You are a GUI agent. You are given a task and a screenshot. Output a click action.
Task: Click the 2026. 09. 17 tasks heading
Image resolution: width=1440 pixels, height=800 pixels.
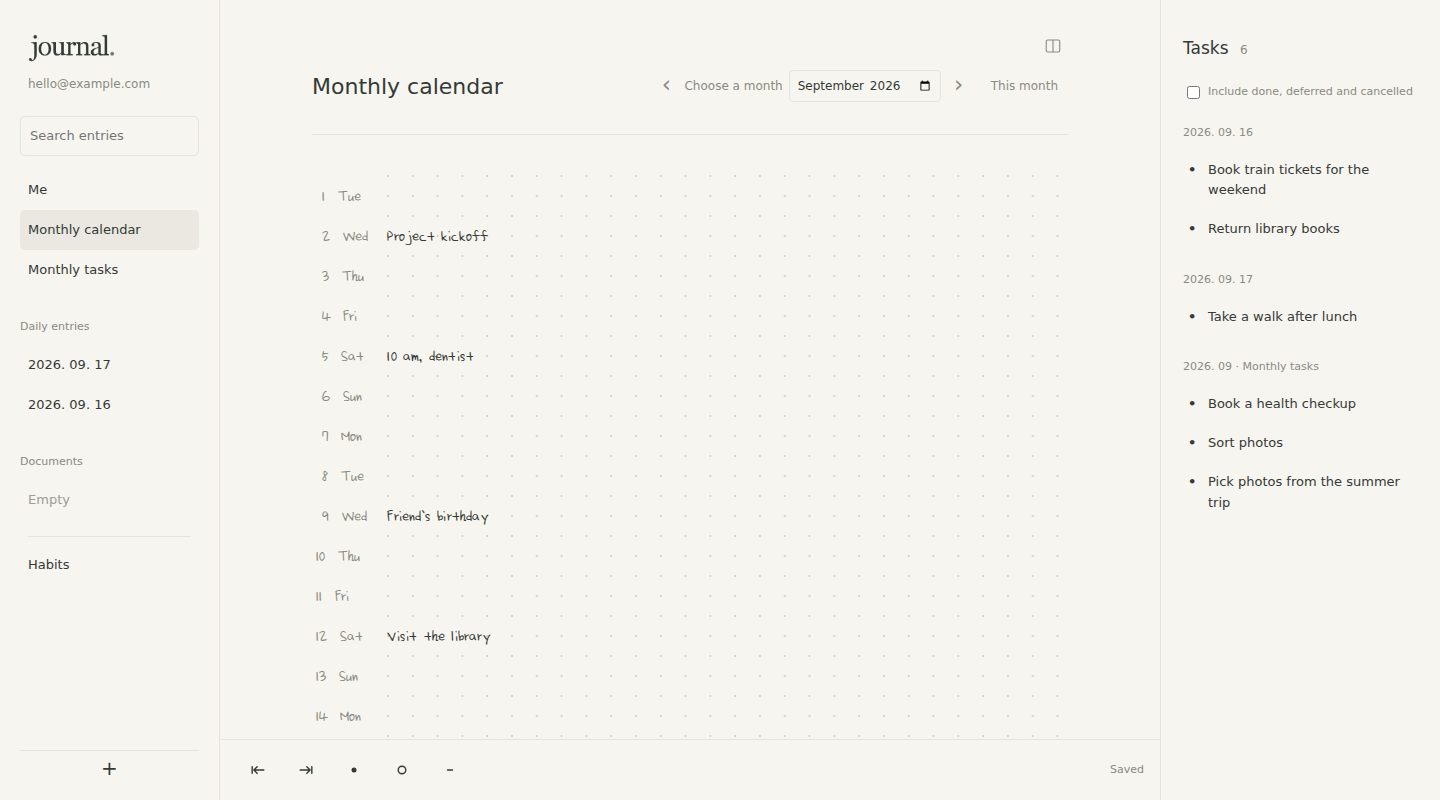[1218, 279]
